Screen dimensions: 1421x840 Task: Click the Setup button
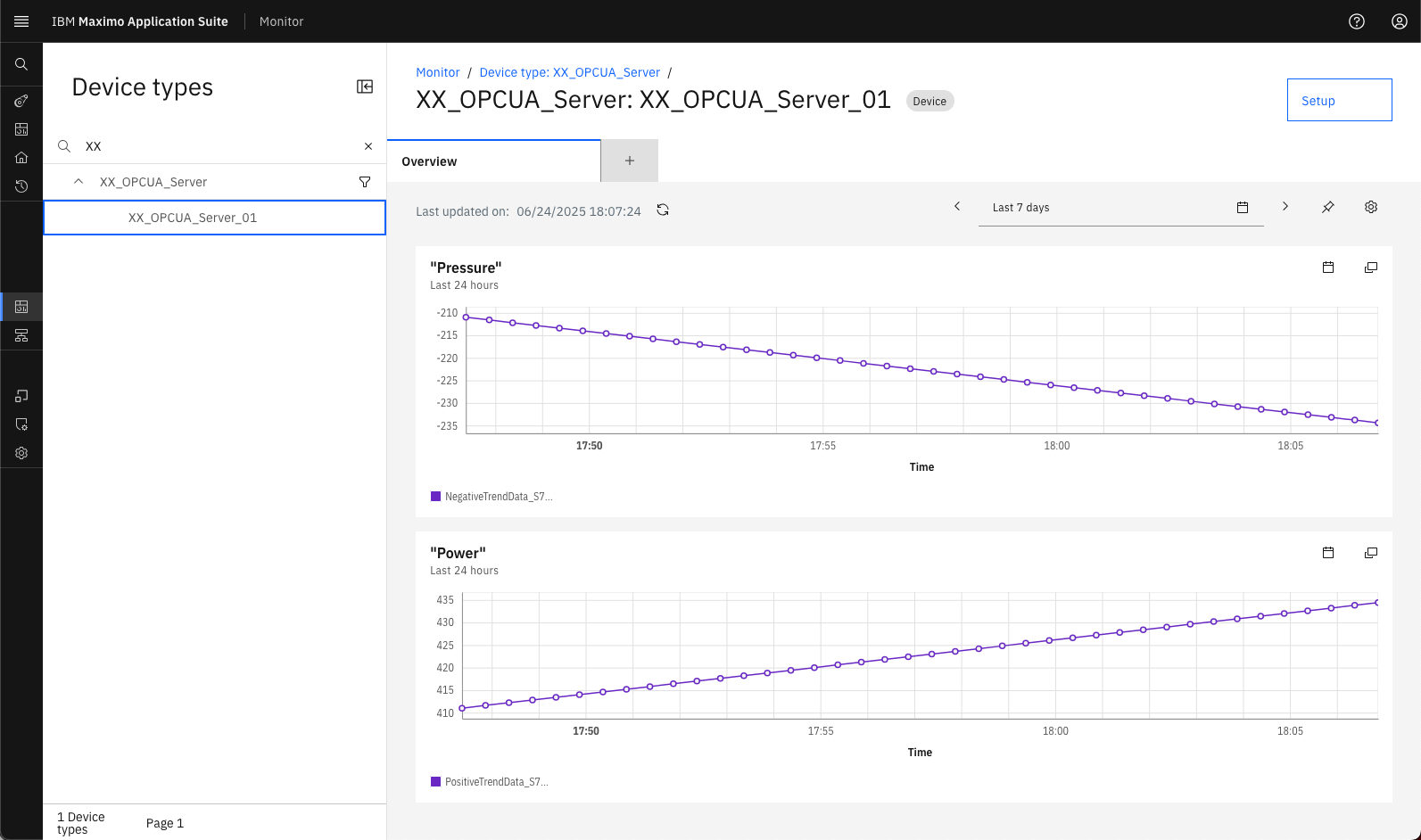click(1339, 100)
